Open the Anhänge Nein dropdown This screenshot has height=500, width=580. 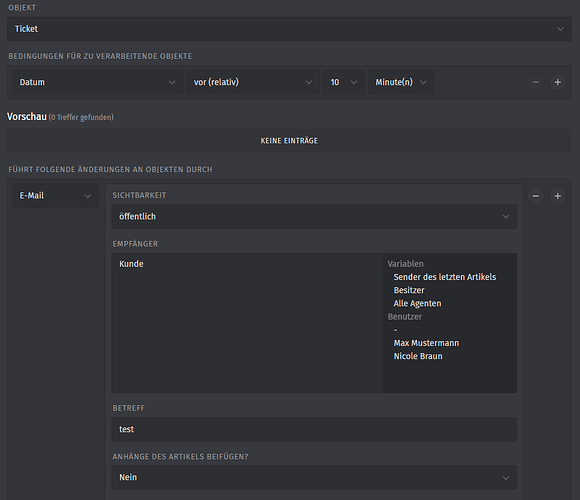point(314,477)
